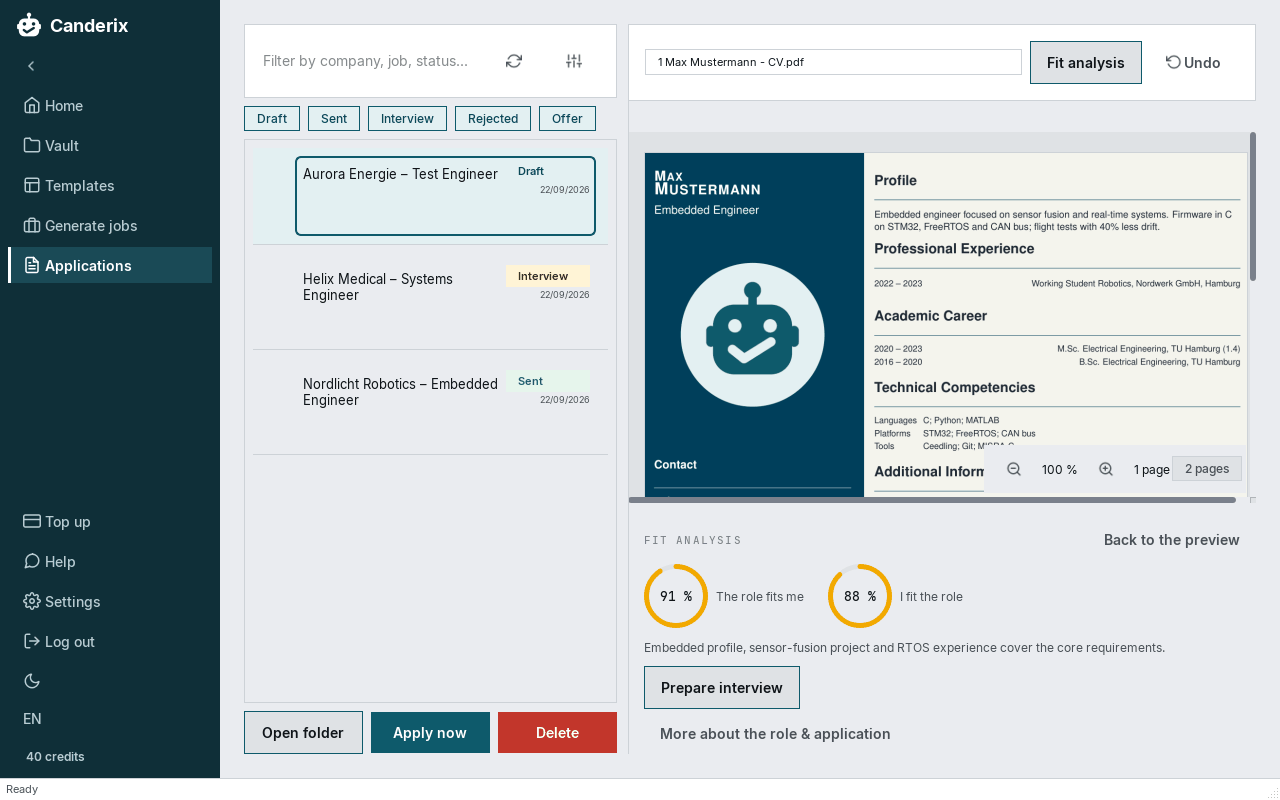Click the Prepare interview button
Screen dimensions: 1280x800
click(722, 688)
